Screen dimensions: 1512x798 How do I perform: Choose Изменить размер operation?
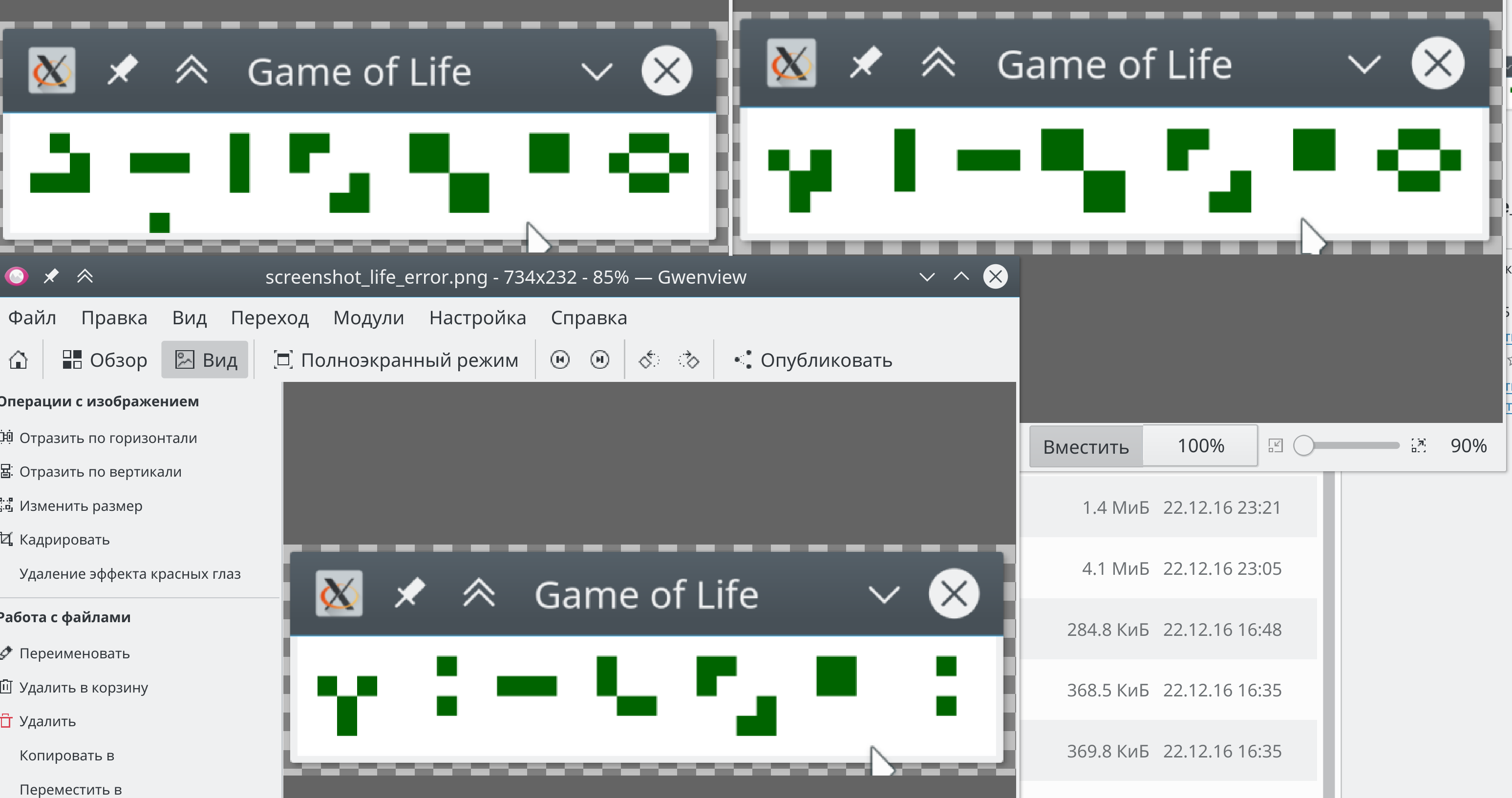pyautogui.click(x=72, y=506)
